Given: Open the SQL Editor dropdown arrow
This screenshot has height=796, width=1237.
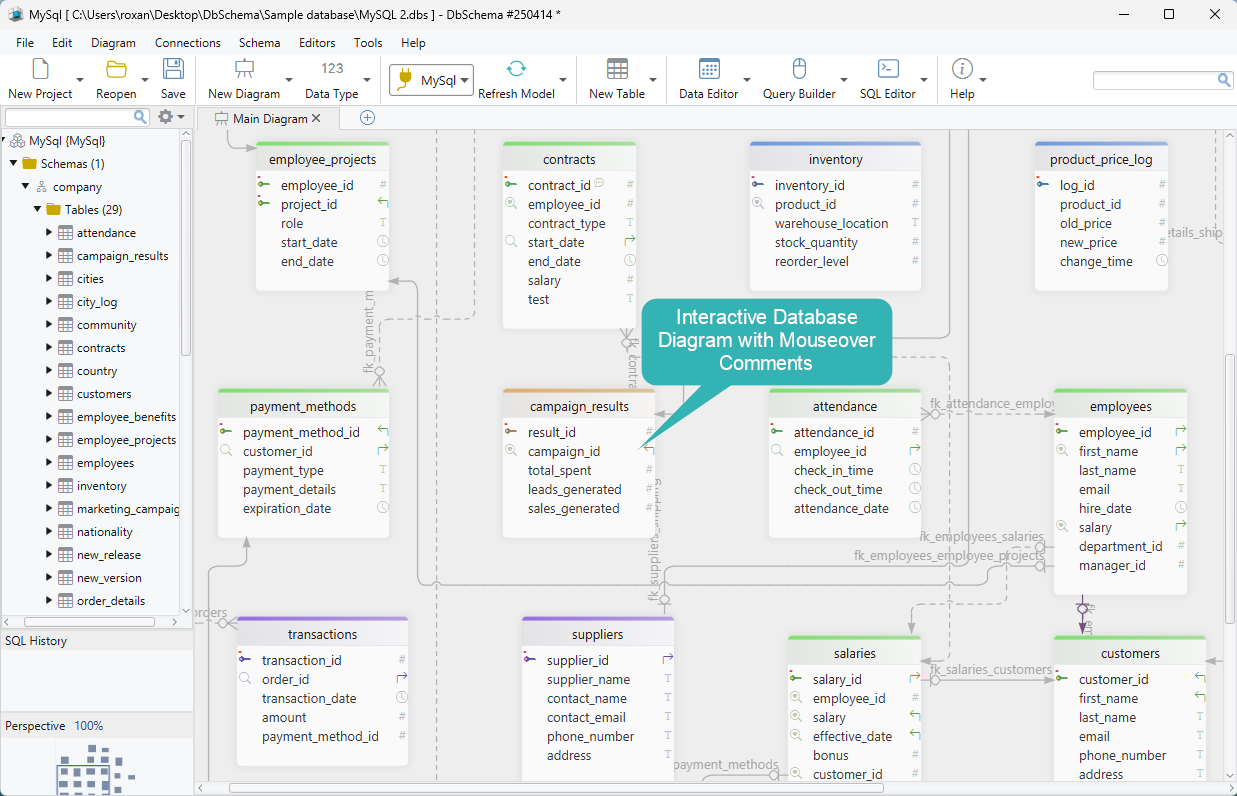Looking at the screenshot, I should click(924, 80).
